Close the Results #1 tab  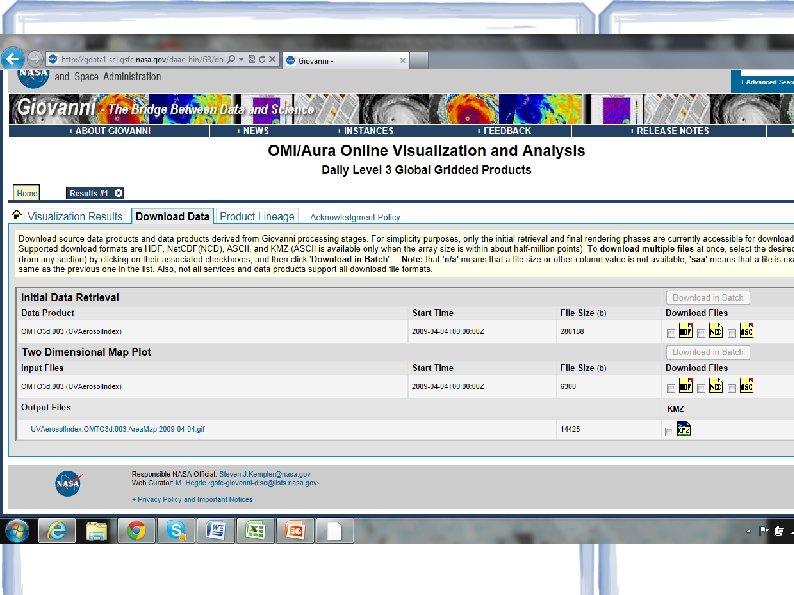tap(118, 193)
